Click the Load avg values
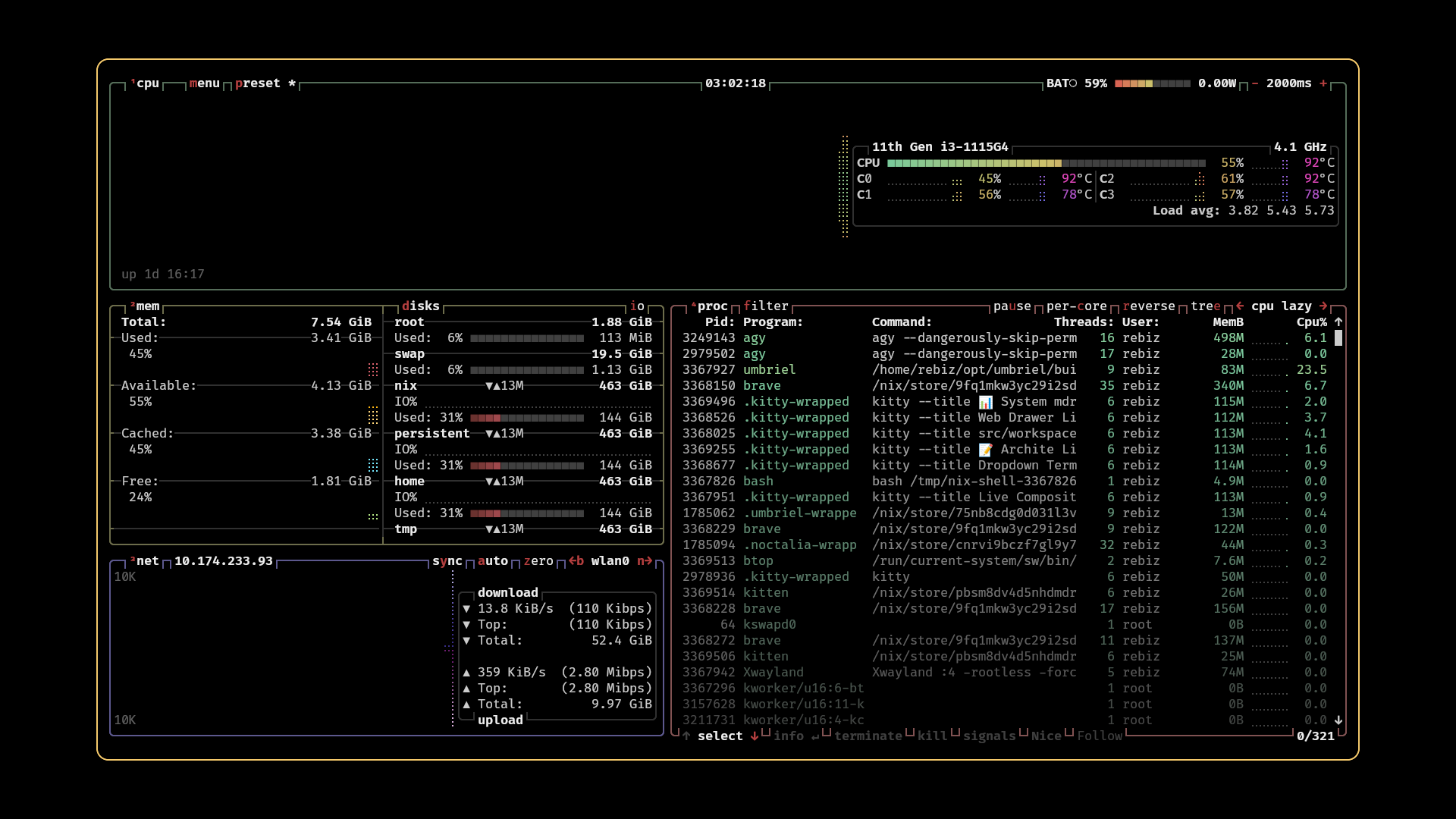Screen dimensions: 1456x819 tap(1282, 211)
